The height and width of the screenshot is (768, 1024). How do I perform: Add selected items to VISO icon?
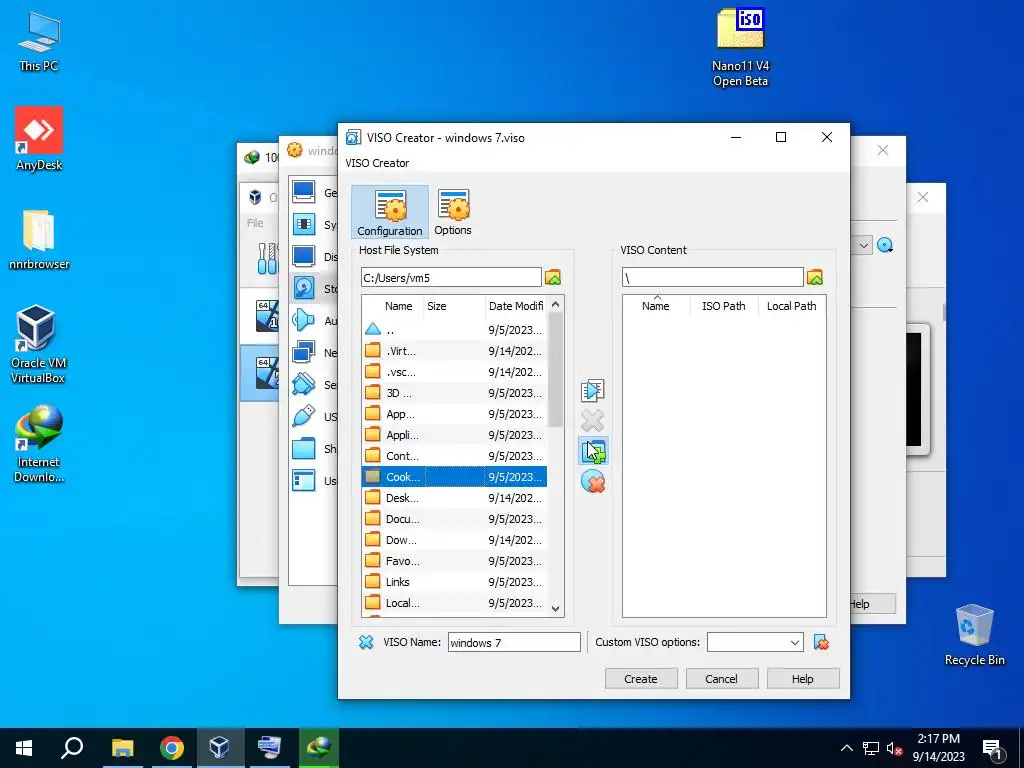[x=592, y=390]
